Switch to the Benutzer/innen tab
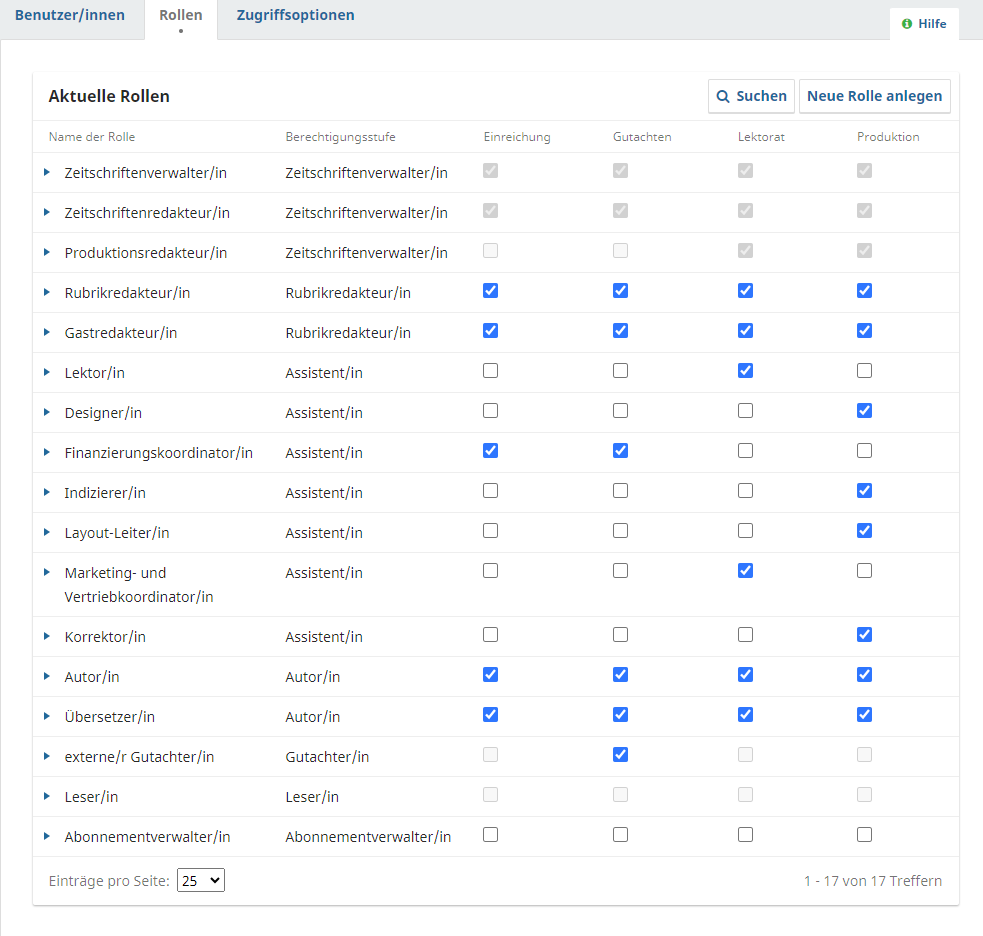The height and width of the screenshot is (936, 983). point(70,16)
